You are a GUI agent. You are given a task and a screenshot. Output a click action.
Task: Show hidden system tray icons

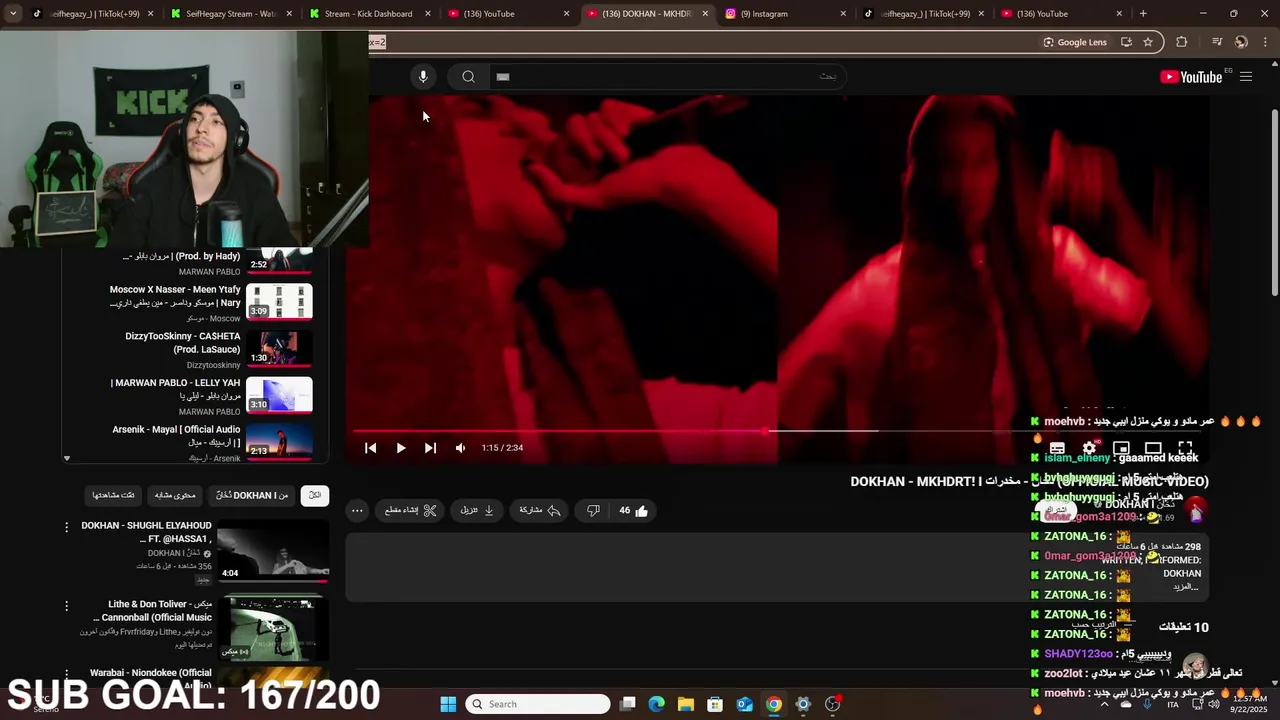click(x=1104, y=704)
